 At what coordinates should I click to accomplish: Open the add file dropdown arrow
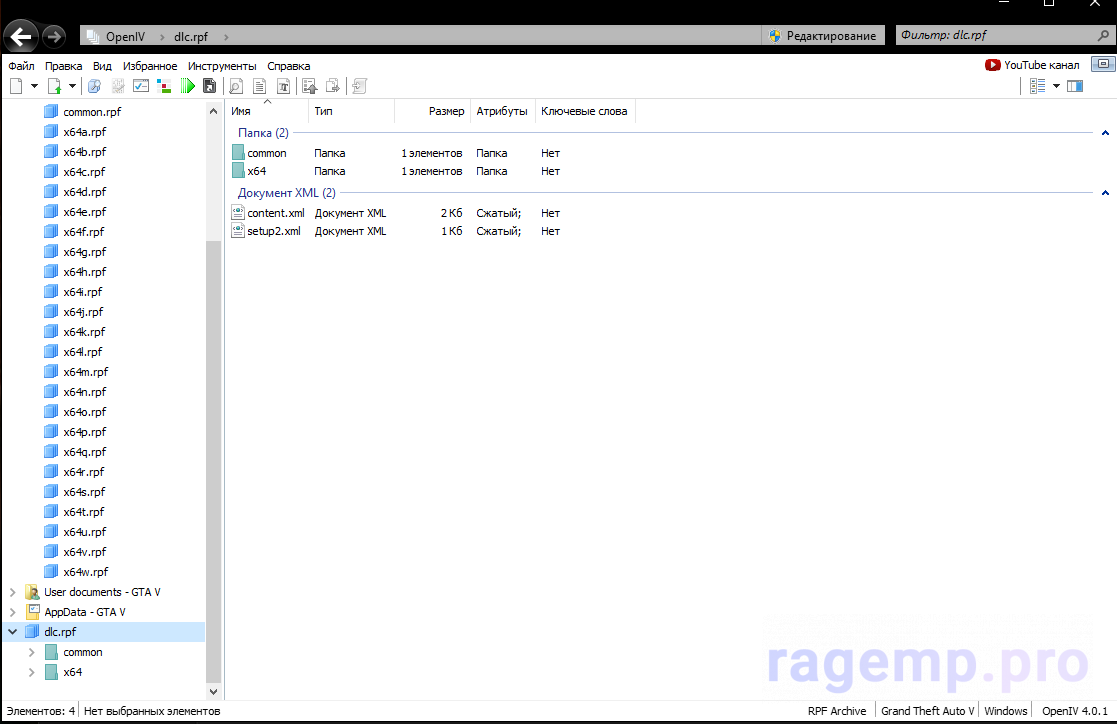point(72,86)
